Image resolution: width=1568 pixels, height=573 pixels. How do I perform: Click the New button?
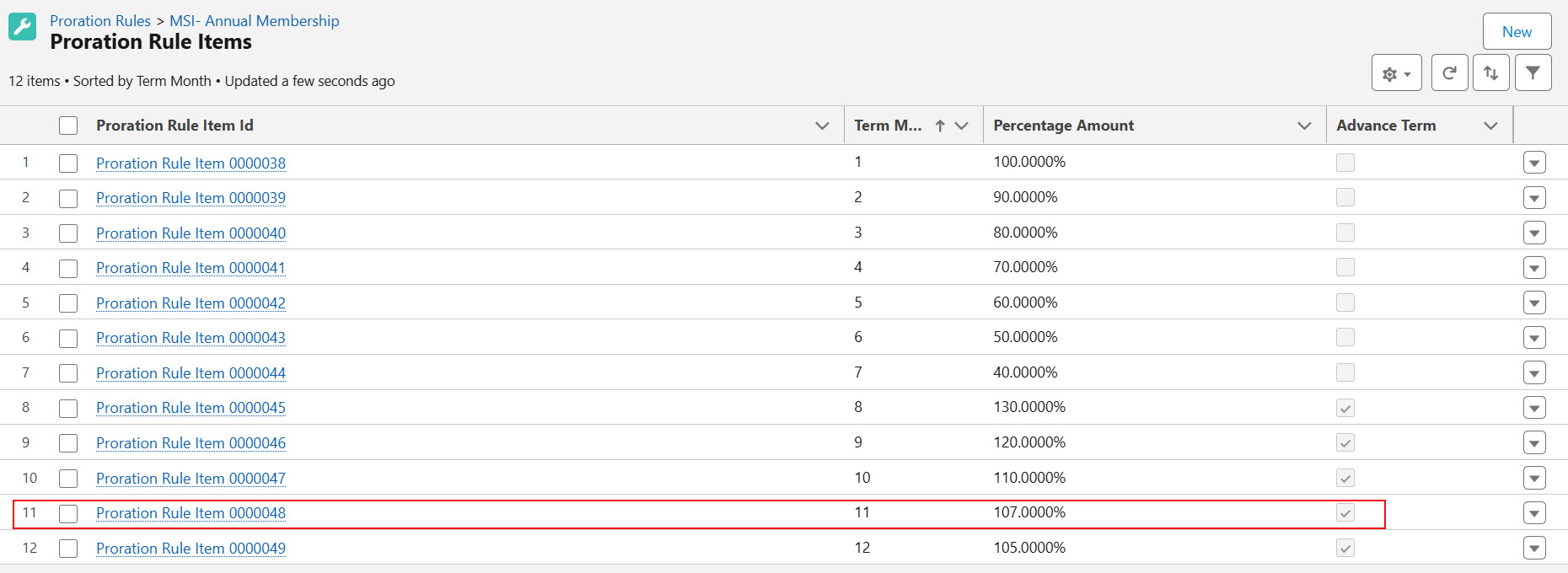point(1517,32)
